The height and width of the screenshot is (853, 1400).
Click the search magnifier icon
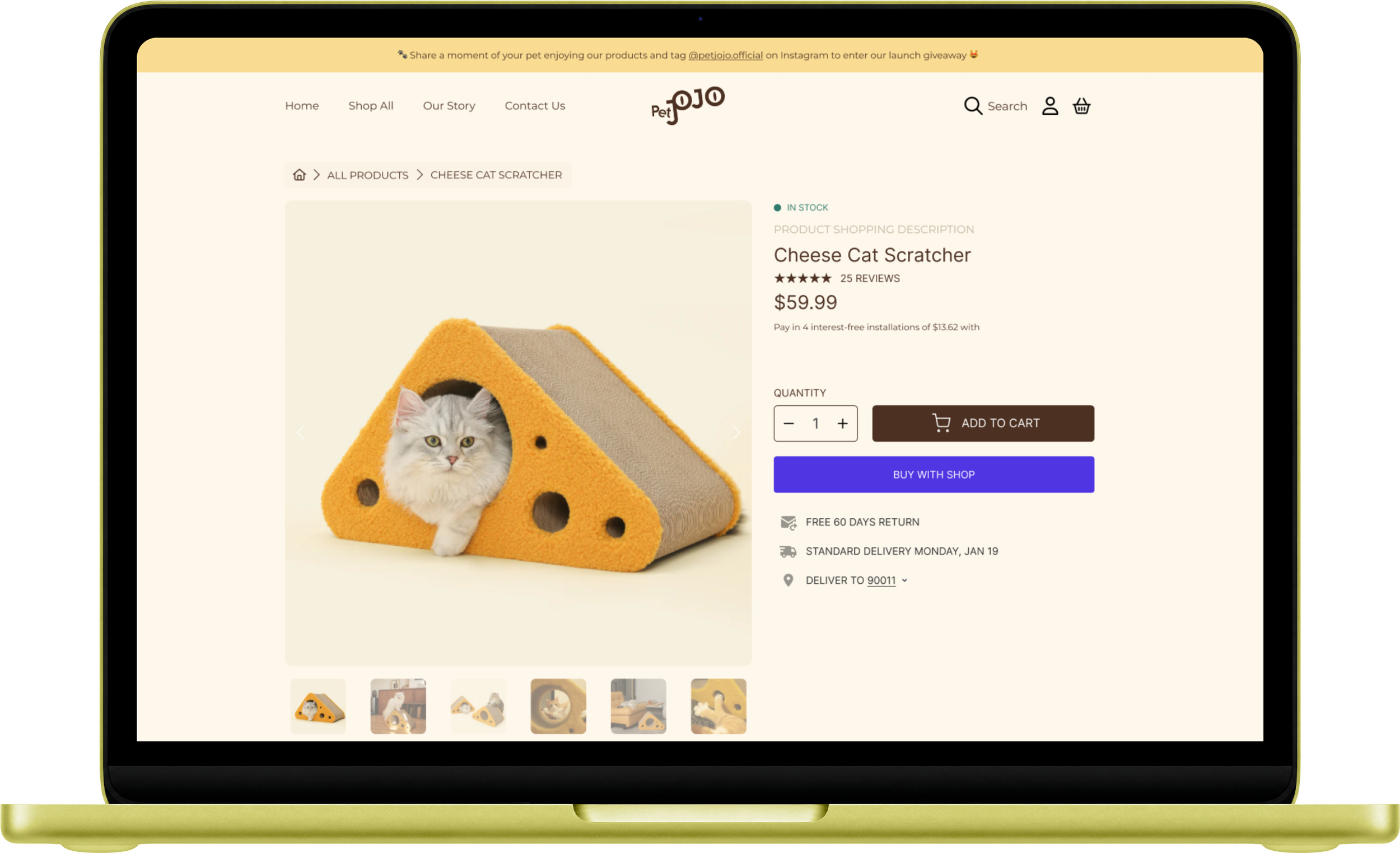coord(973,106)
